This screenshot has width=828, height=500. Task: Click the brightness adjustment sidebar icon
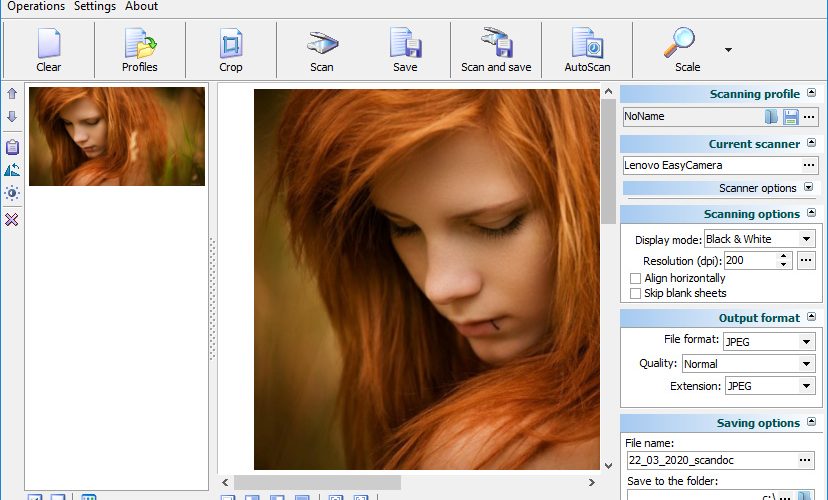click(x=12, y=193)
